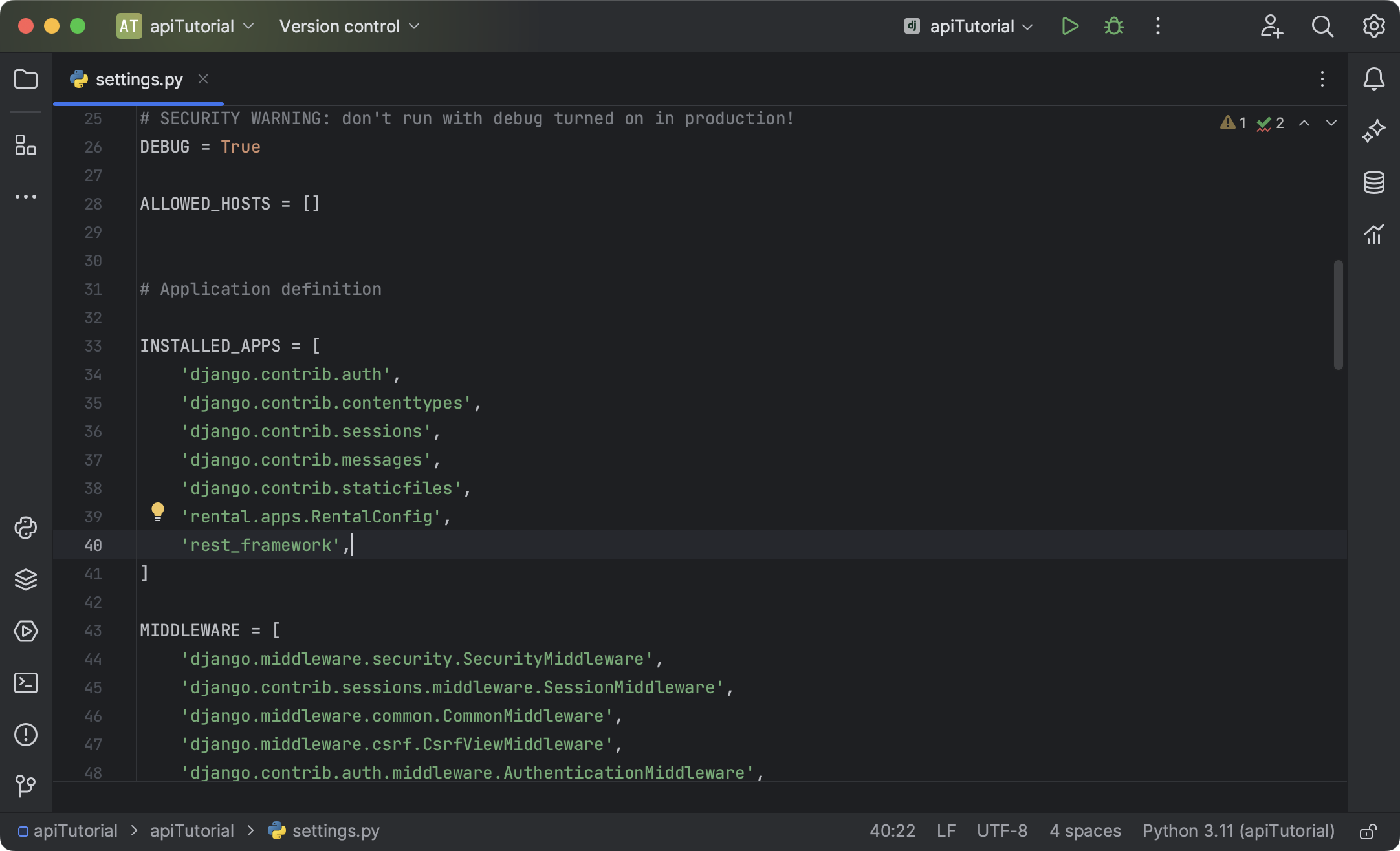The image size is (1400, 851).
Task: Open the caret position 40:22 widget
Action: (892, 831)
